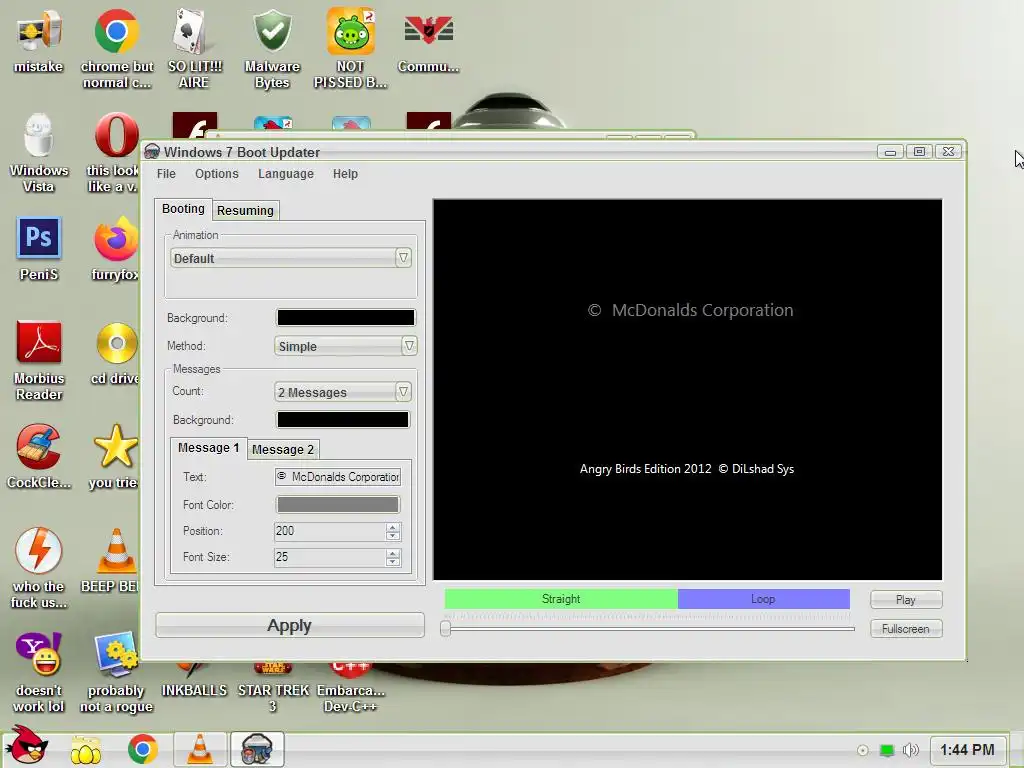The width and height of the screenshot is (1024, 768).
Task: Select the Booting tab
Action: 184,209
